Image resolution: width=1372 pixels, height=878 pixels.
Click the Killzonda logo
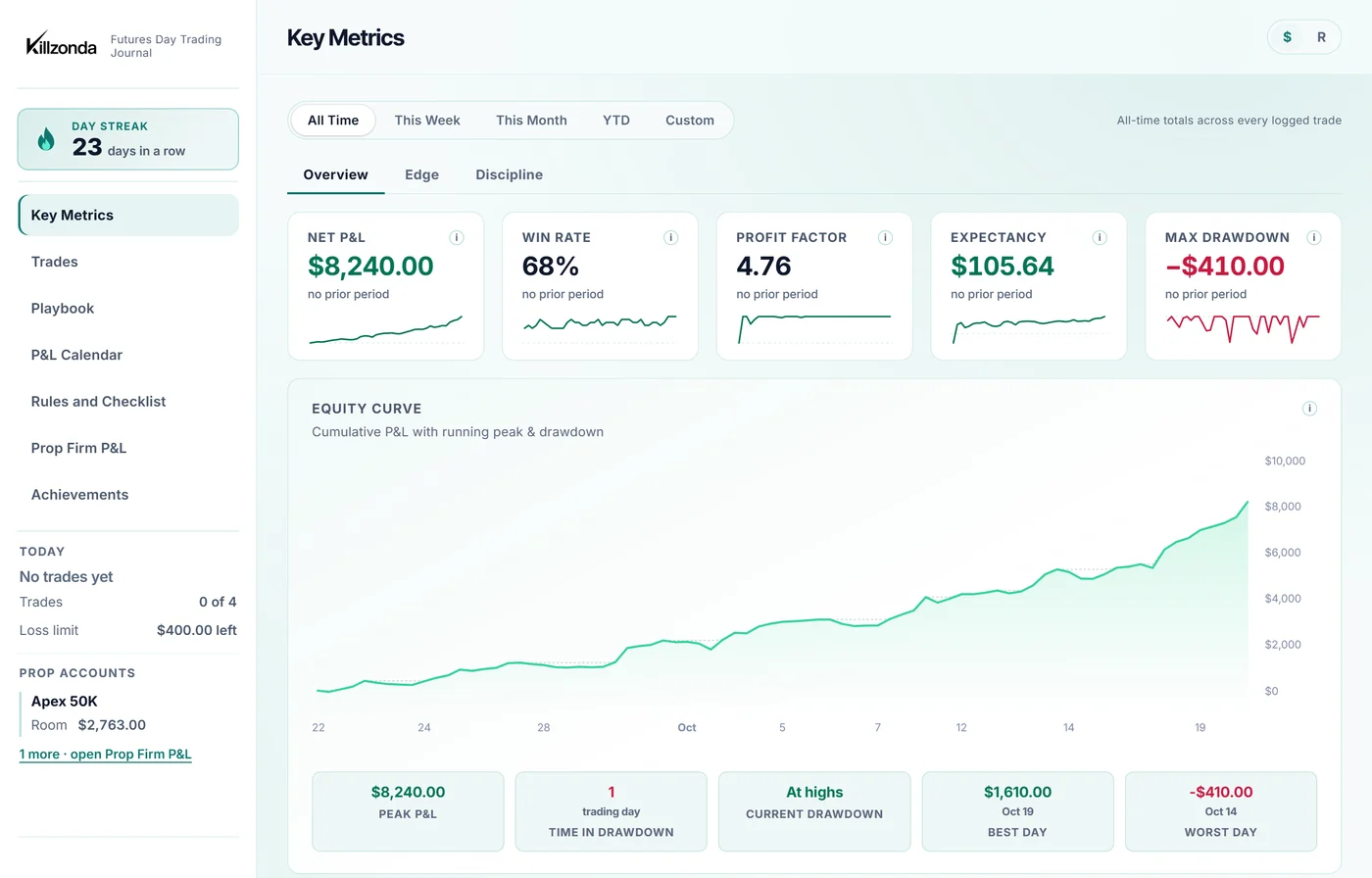61,44
